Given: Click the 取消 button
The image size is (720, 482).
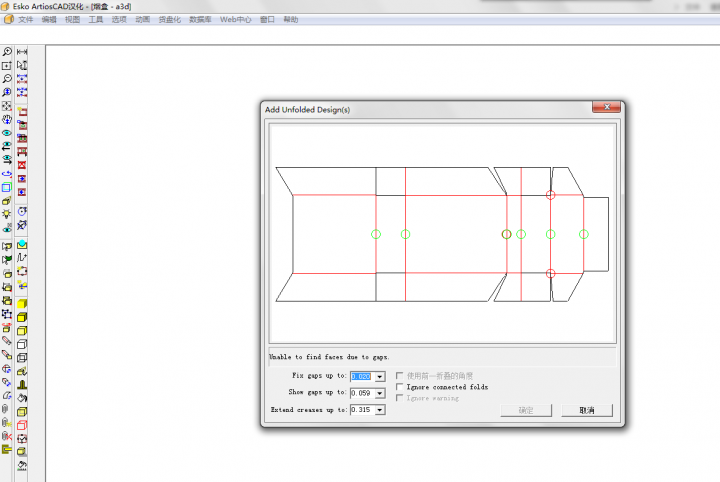Looking at the screenshot, I should tap(587, 410).
